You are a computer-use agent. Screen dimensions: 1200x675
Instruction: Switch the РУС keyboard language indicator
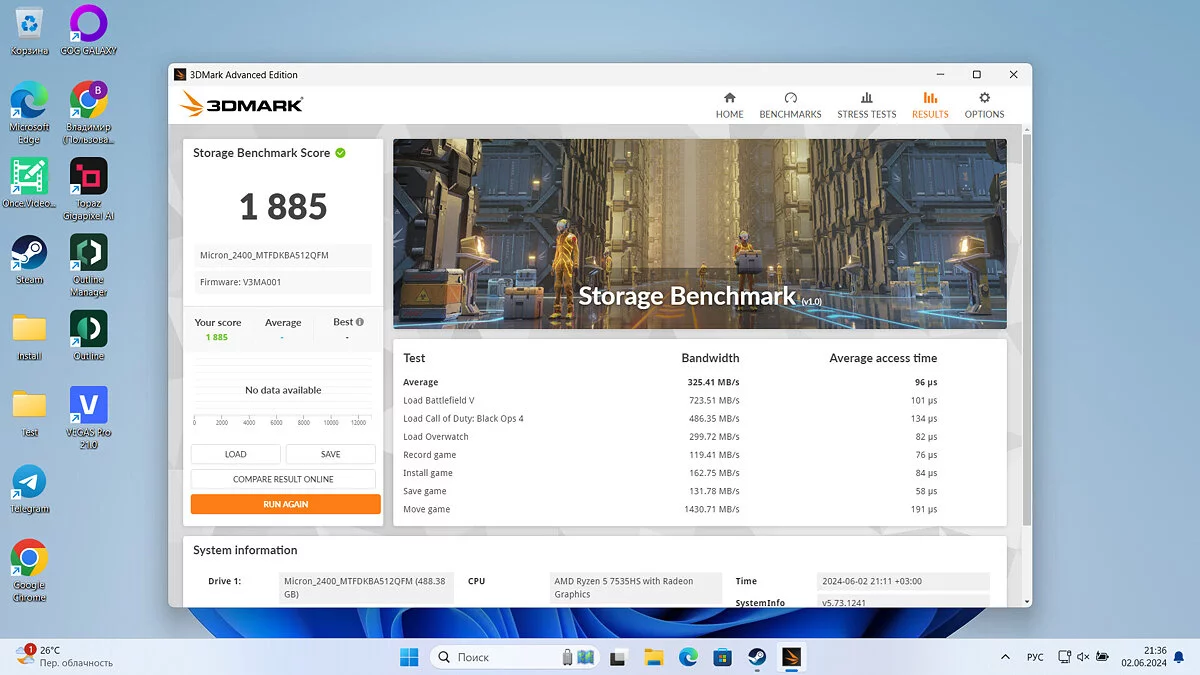(x=1035, y=657)
